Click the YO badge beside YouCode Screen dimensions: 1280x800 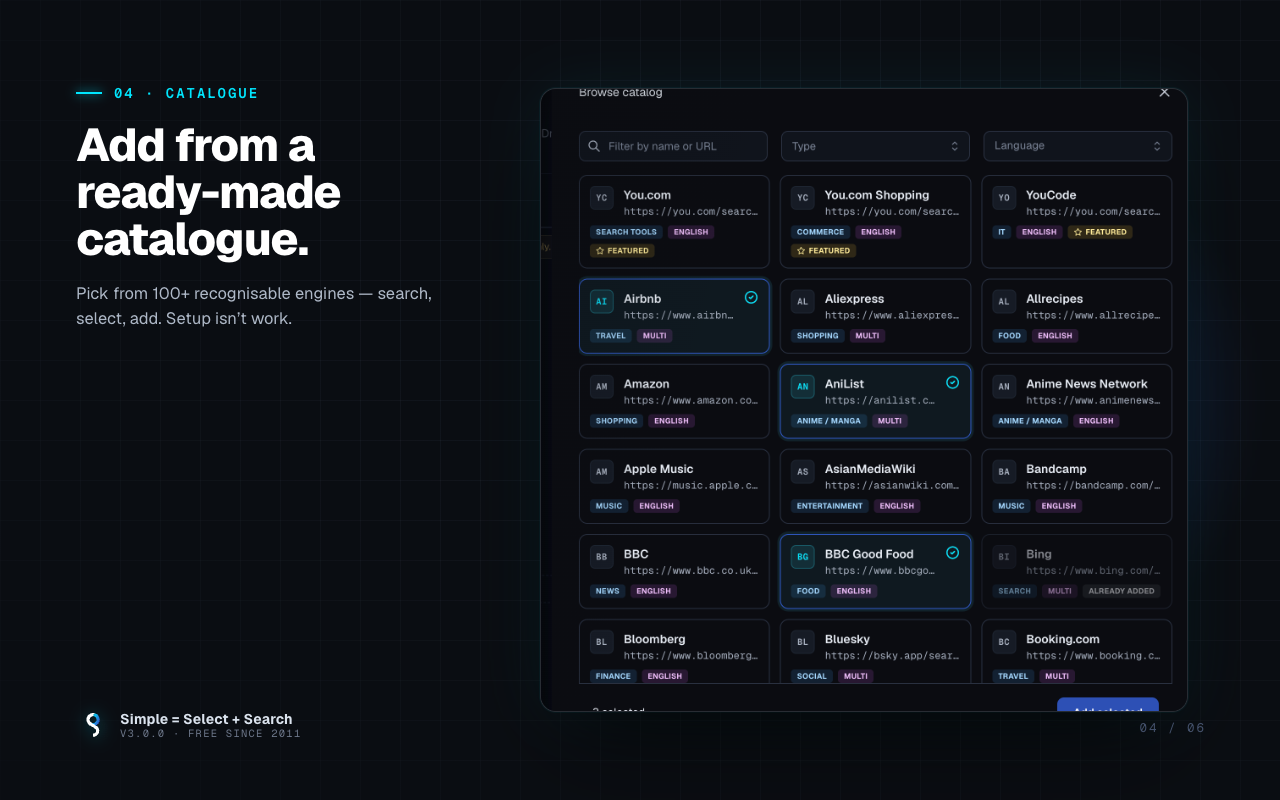(1004, 198)
